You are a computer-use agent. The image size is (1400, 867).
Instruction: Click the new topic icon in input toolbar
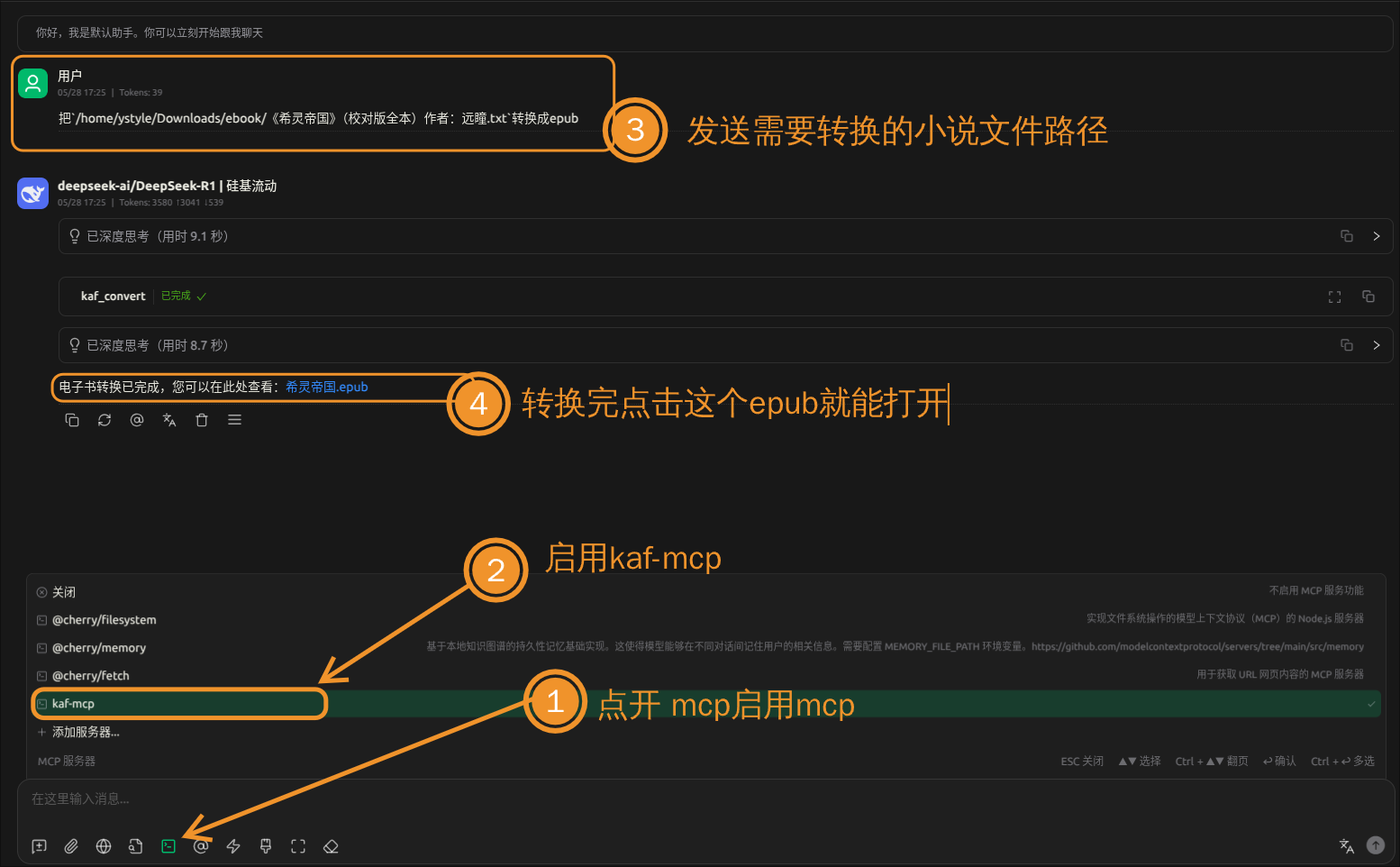coord(39,846)
